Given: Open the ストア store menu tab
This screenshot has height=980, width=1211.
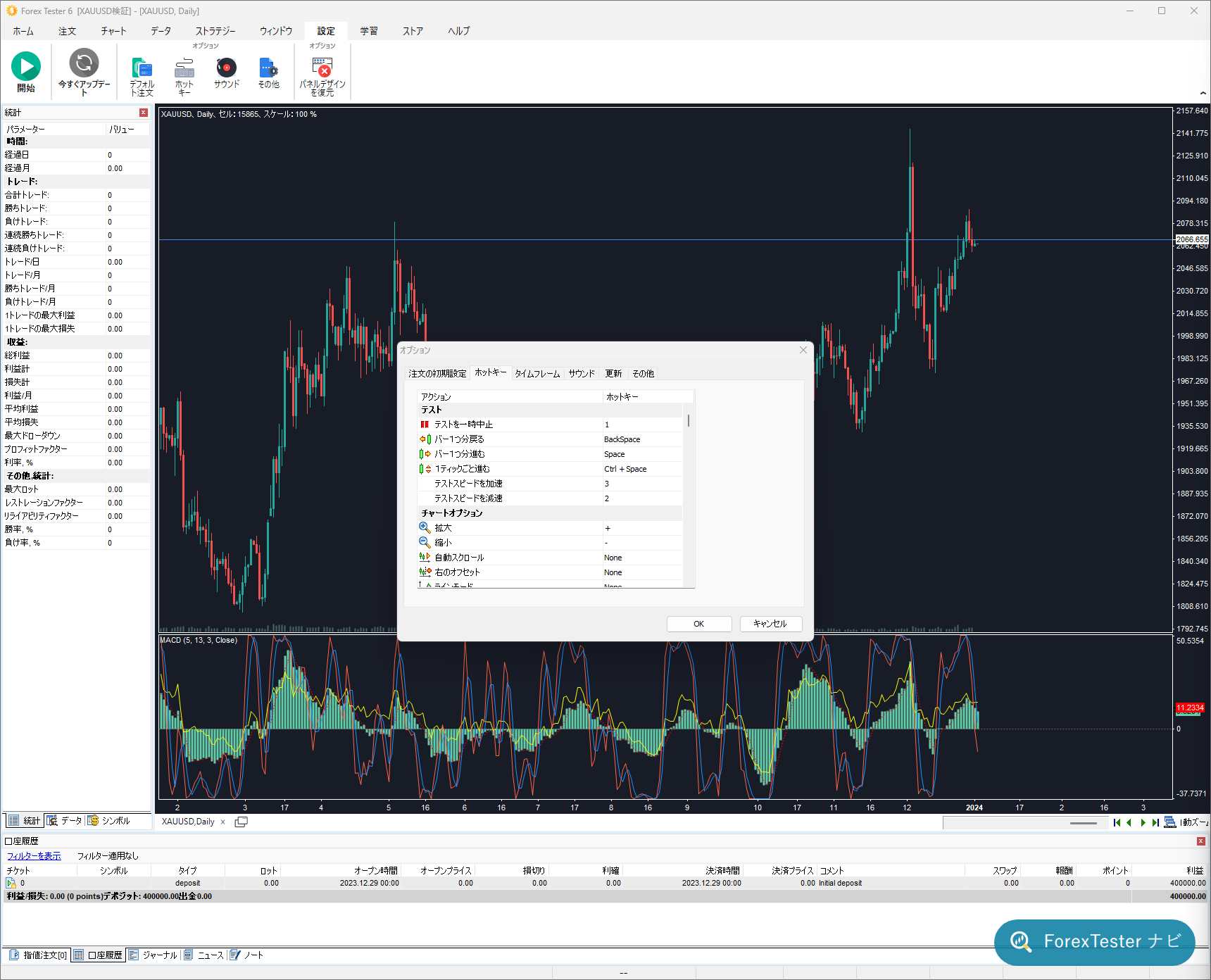Looking at the screenshot, I should pos(413,31).
